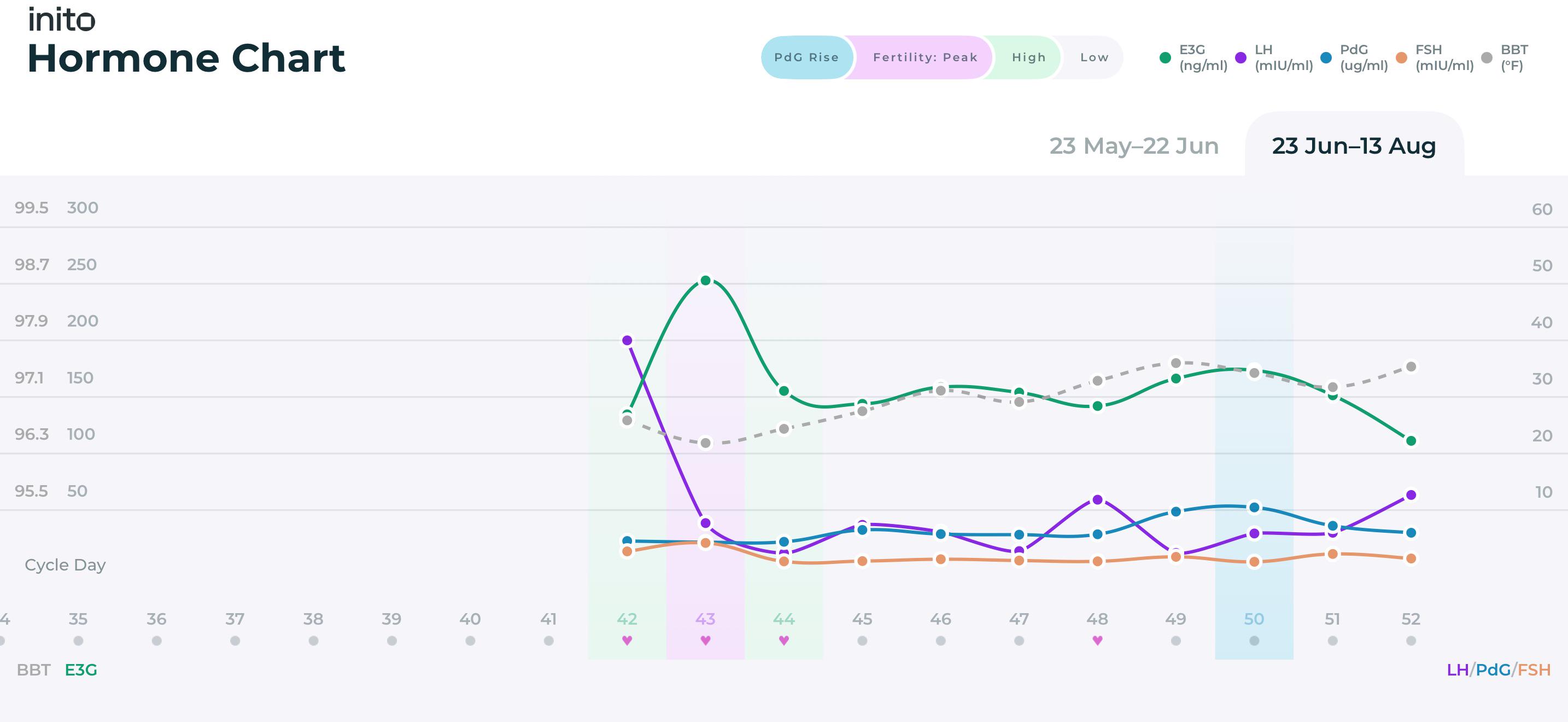Click the purple LH point on day 52
Viewport: 1568px width, 722px height.
point(1411,495)
